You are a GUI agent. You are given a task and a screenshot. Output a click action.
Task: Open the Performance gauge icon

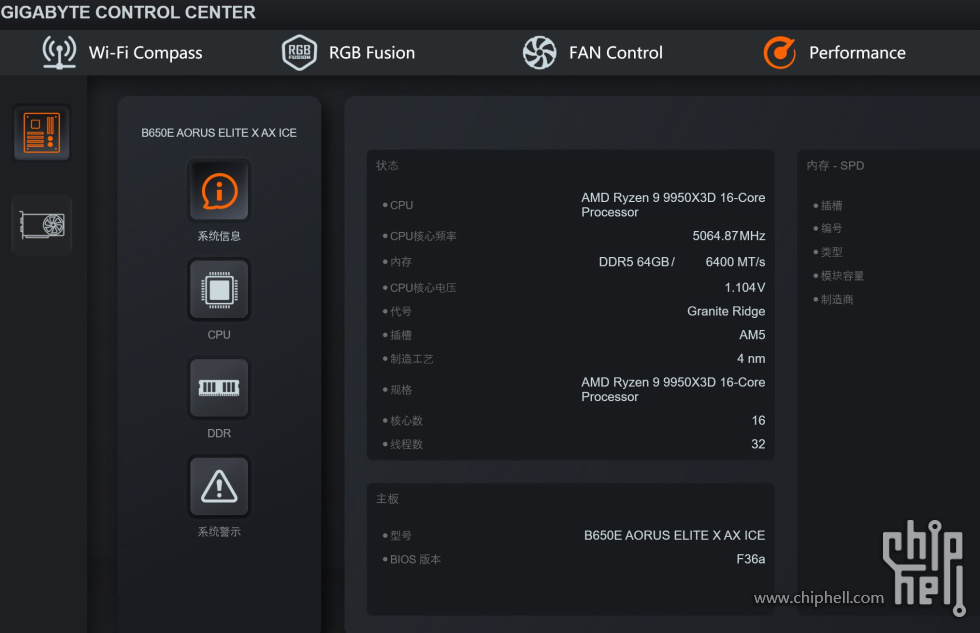(779, 52)
